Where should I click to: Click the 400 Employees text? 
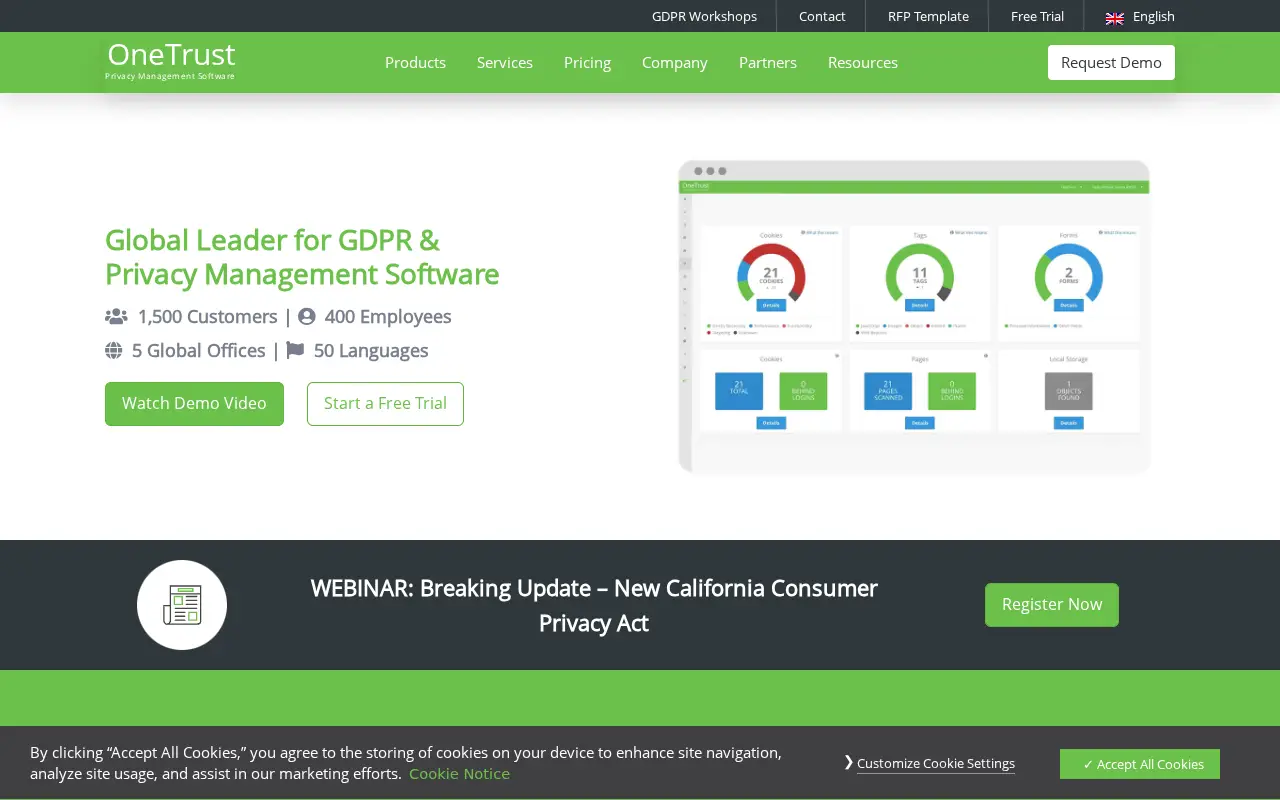point(388,317)
